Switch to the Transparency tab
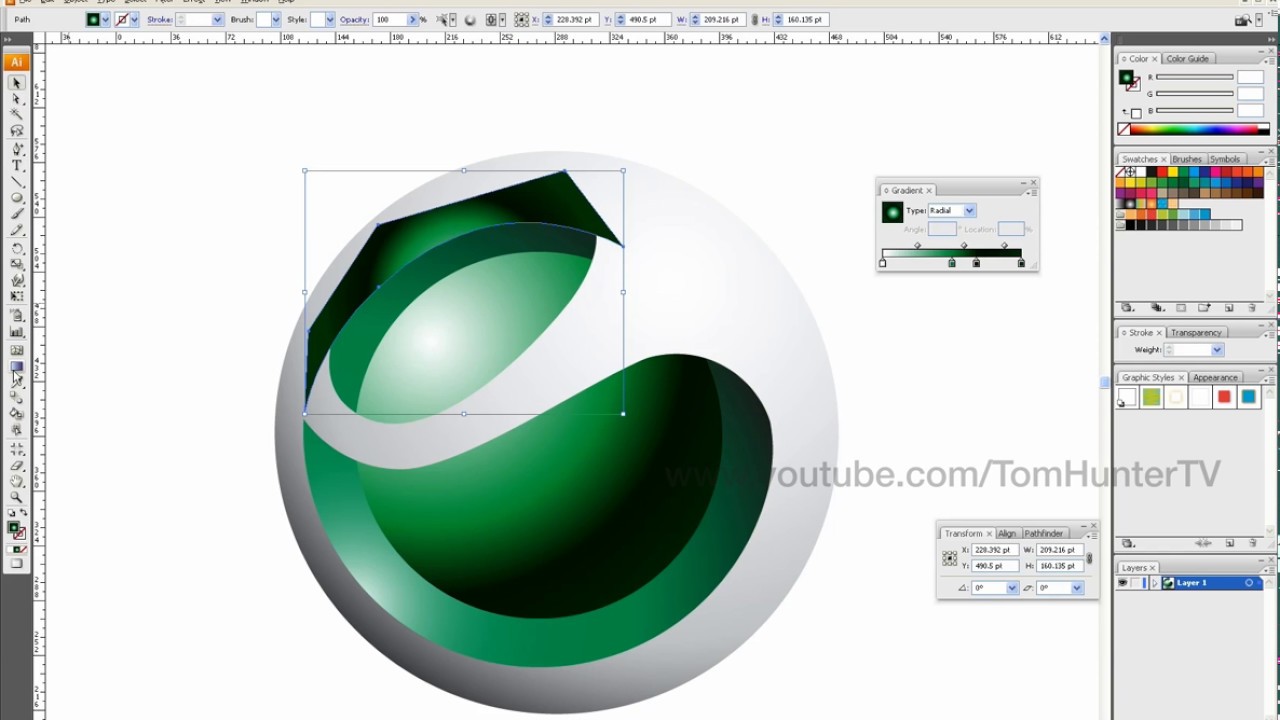 point(1196,333)
